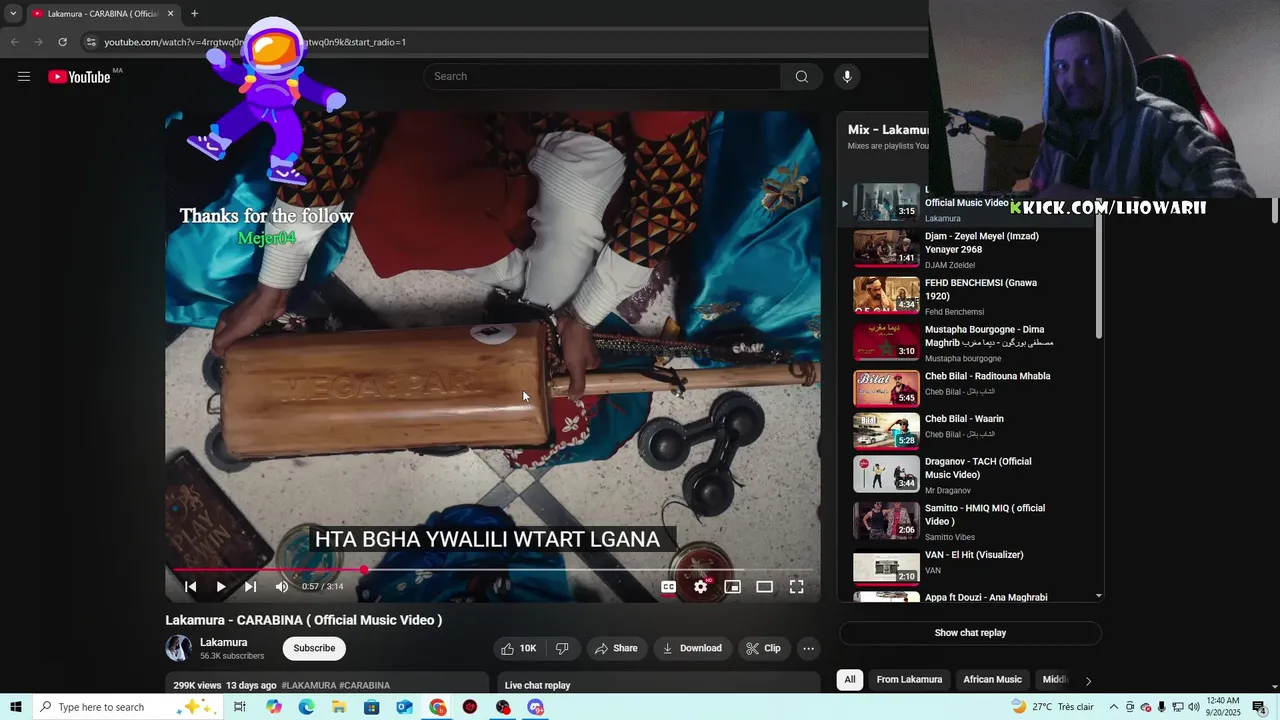
Task: Open File Explorer from the taskbar
Action: (x=339, y=707)
